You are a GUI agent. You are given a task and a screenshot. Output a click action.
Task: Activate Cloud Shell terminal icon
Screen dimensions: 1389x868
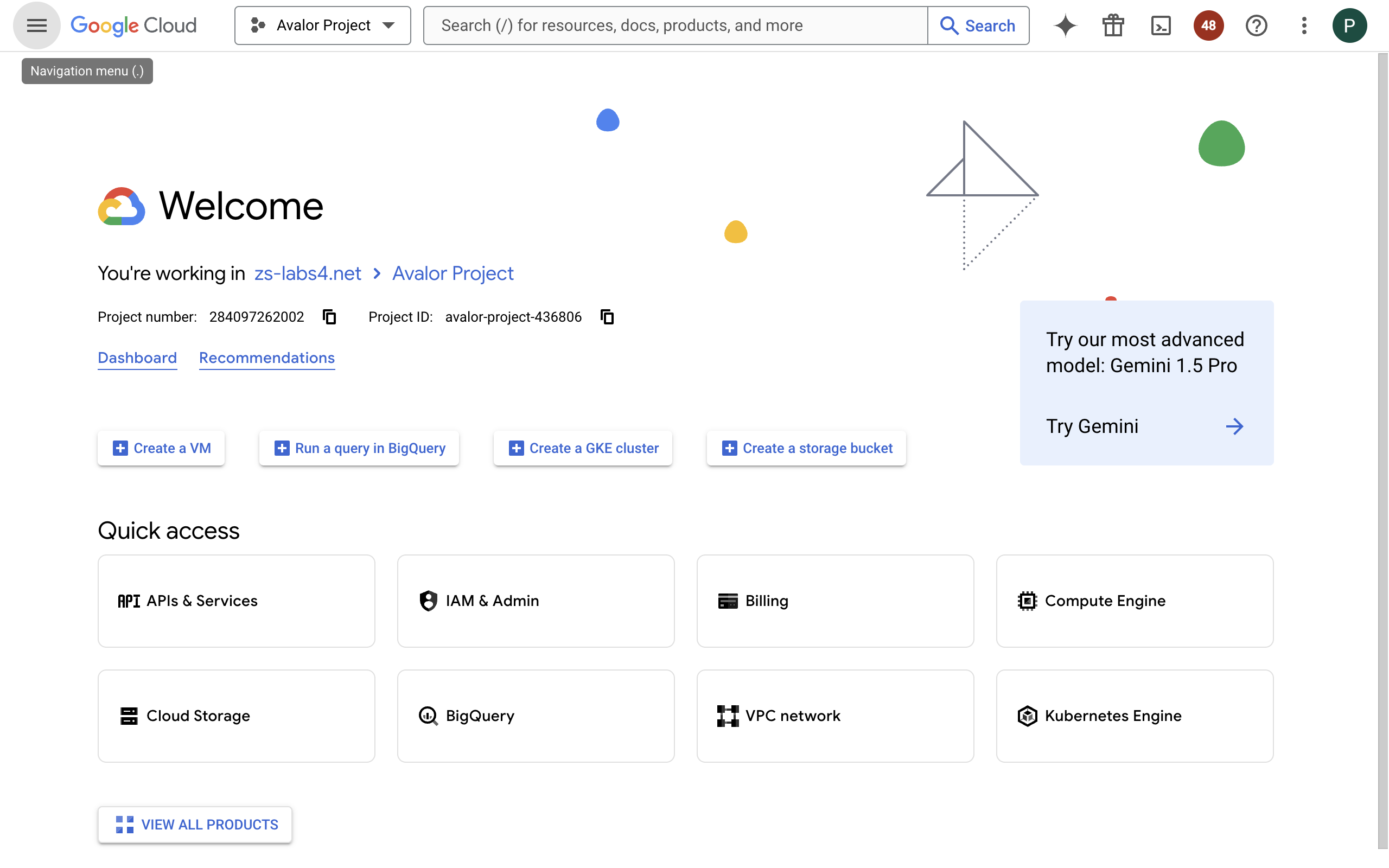coord(1161,25)
